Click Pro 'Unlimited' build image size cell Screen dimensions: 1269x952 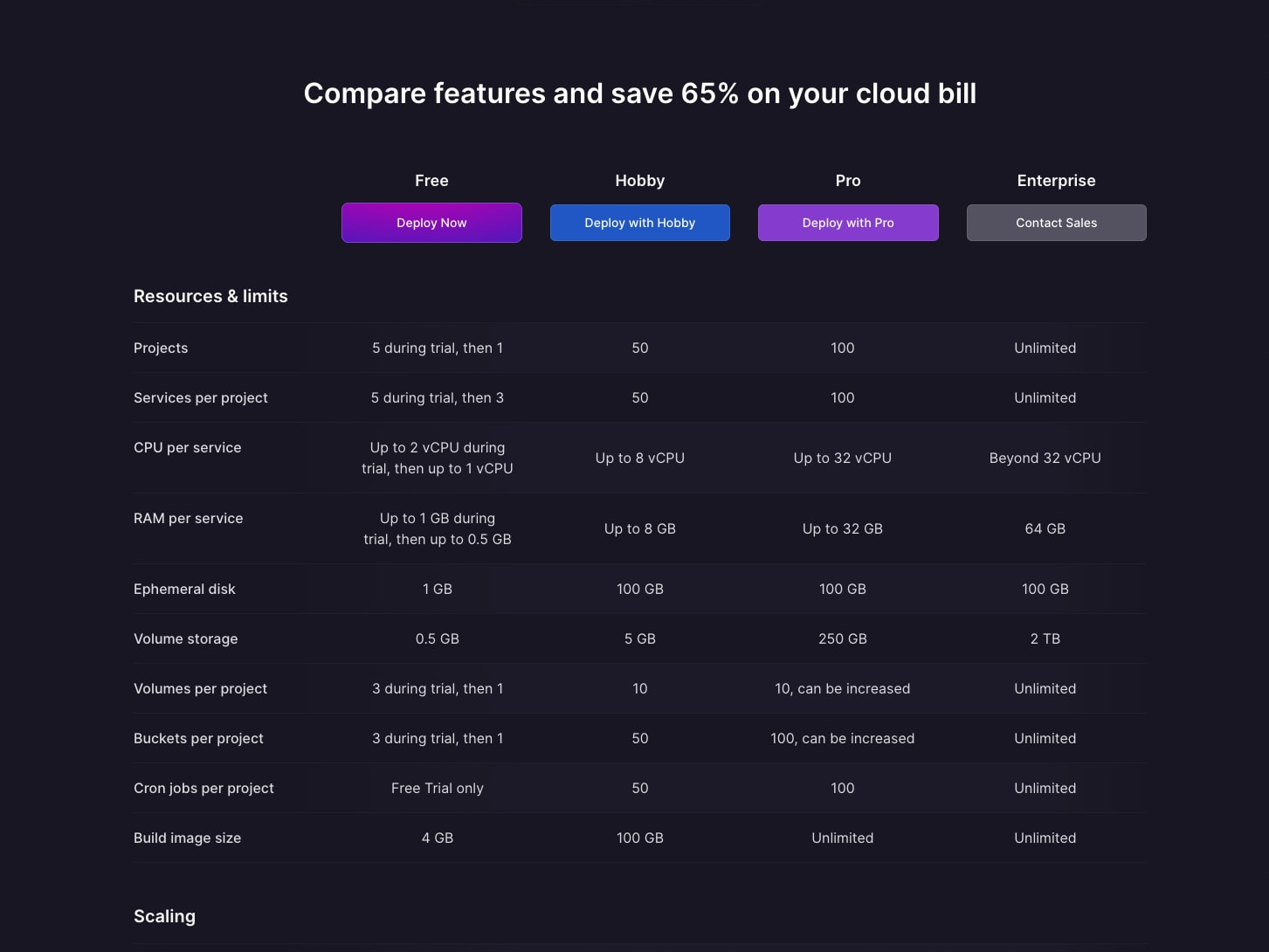[x=843, y=838]
